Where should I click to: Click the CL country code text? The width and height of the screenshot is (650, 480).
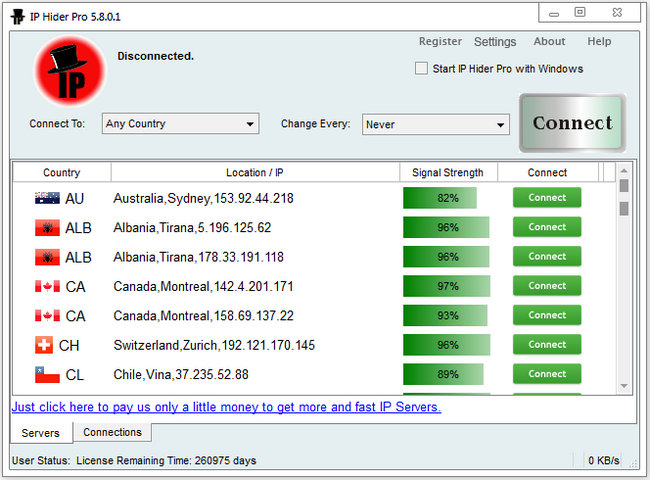click(75, 375)
